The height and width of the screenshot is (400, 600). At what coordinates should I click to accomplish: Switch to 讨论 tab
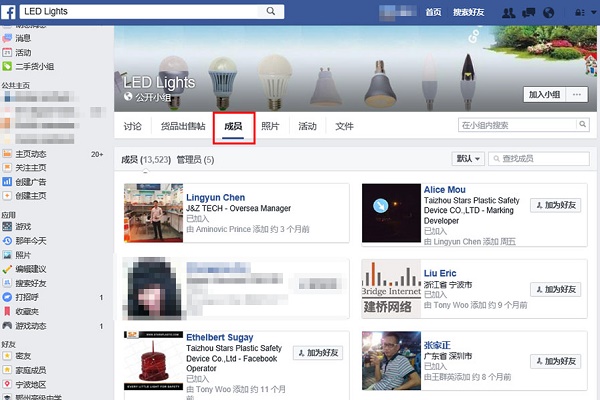[132, 126]
